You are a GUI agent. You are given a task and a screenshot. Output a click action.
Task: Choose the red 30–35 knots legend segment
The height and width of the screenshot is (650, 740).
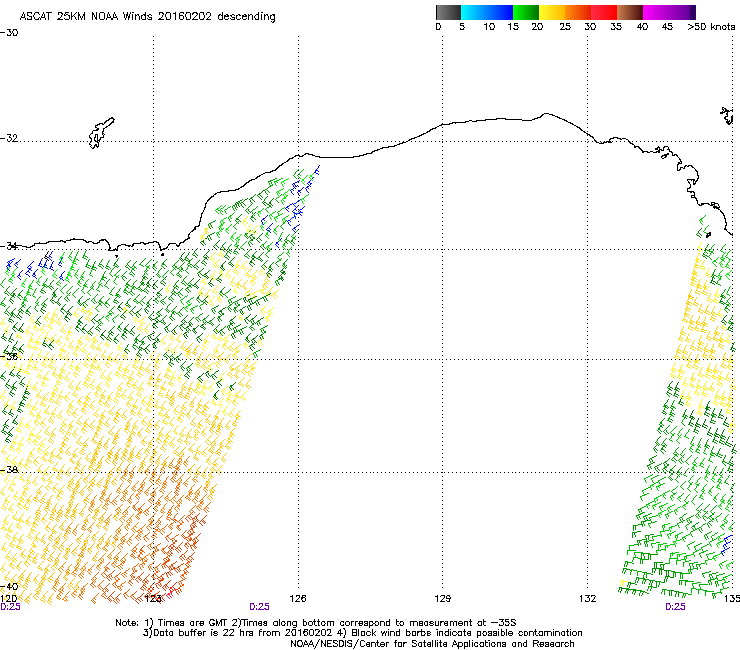[604, 12]
